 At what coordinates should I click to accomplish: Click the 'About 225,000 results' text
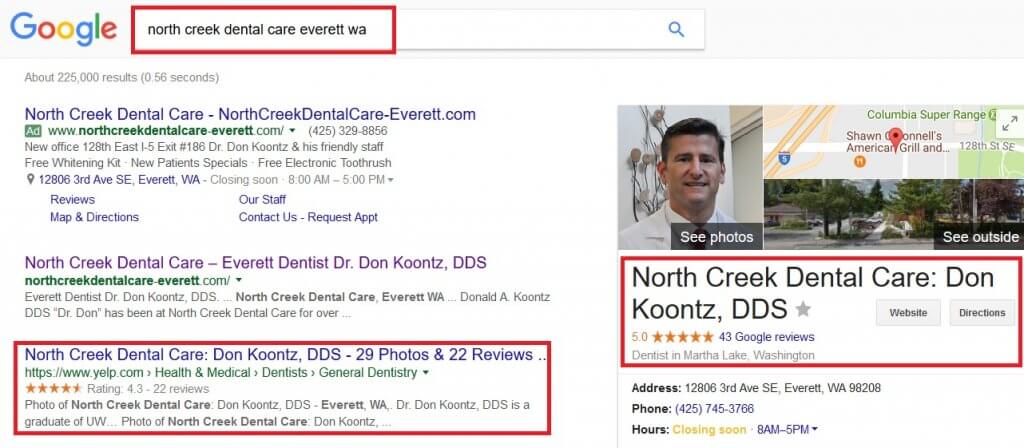[x=121, y=78]
